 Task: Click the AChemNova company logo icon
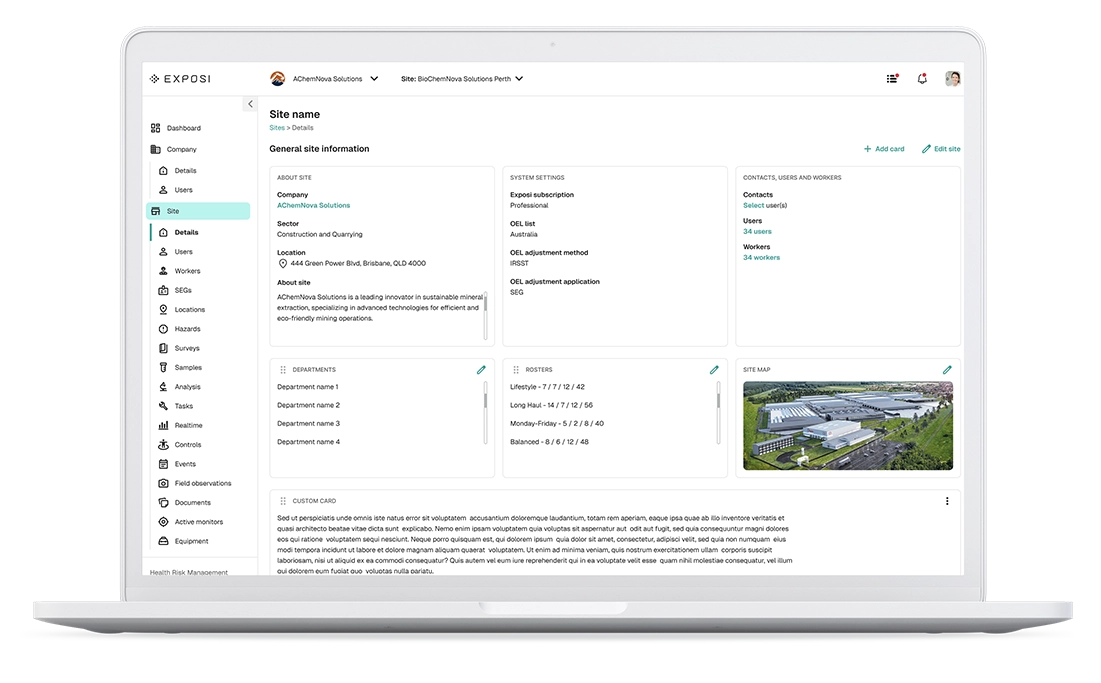[x=277, y=79]
